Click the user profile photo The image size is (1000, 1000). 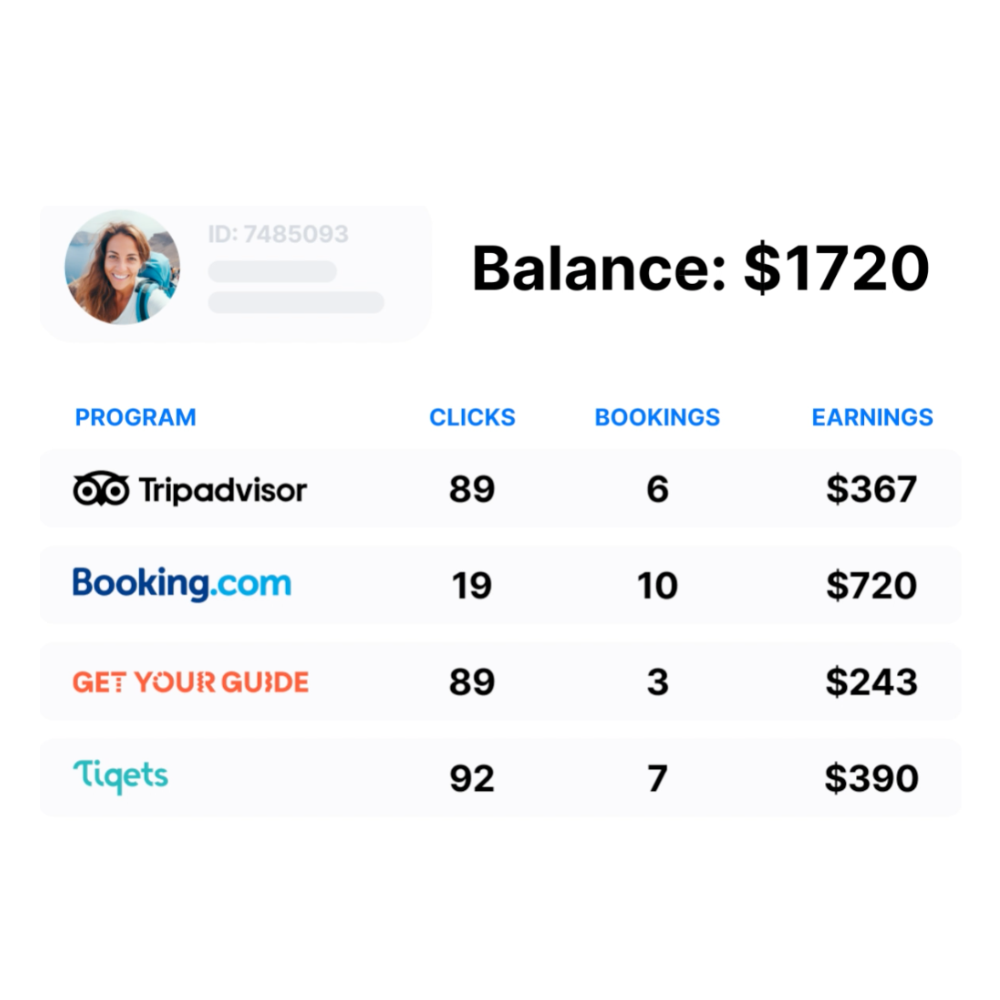pos(122,267)
